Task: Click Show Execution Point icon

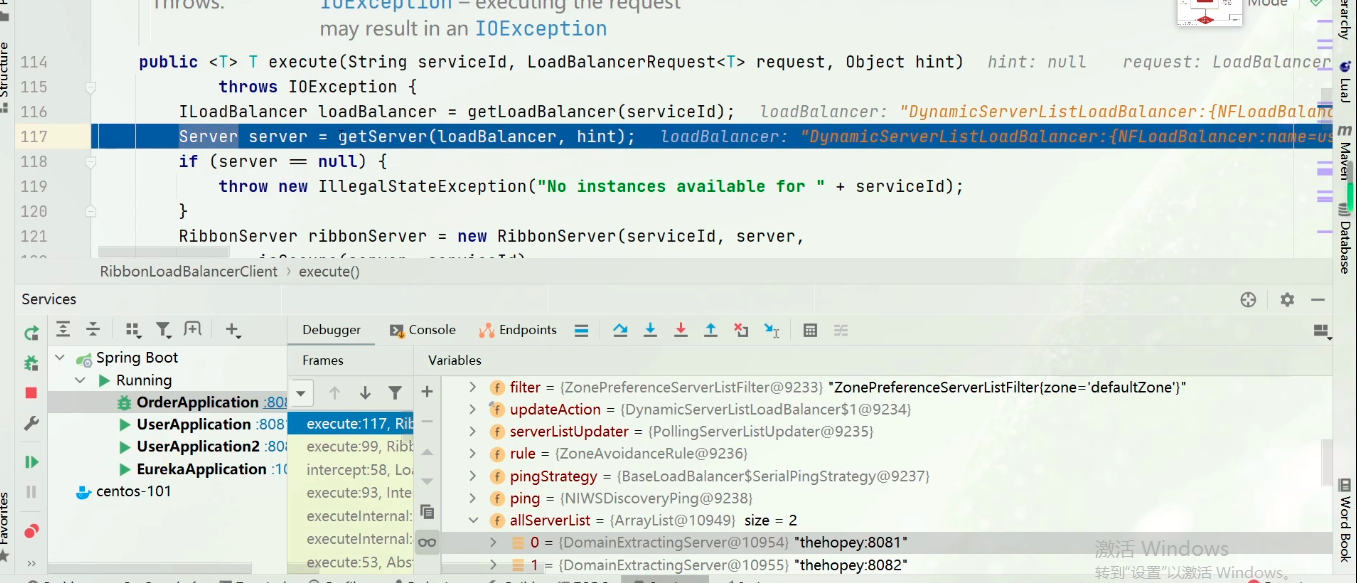Action: pos(581,330)
